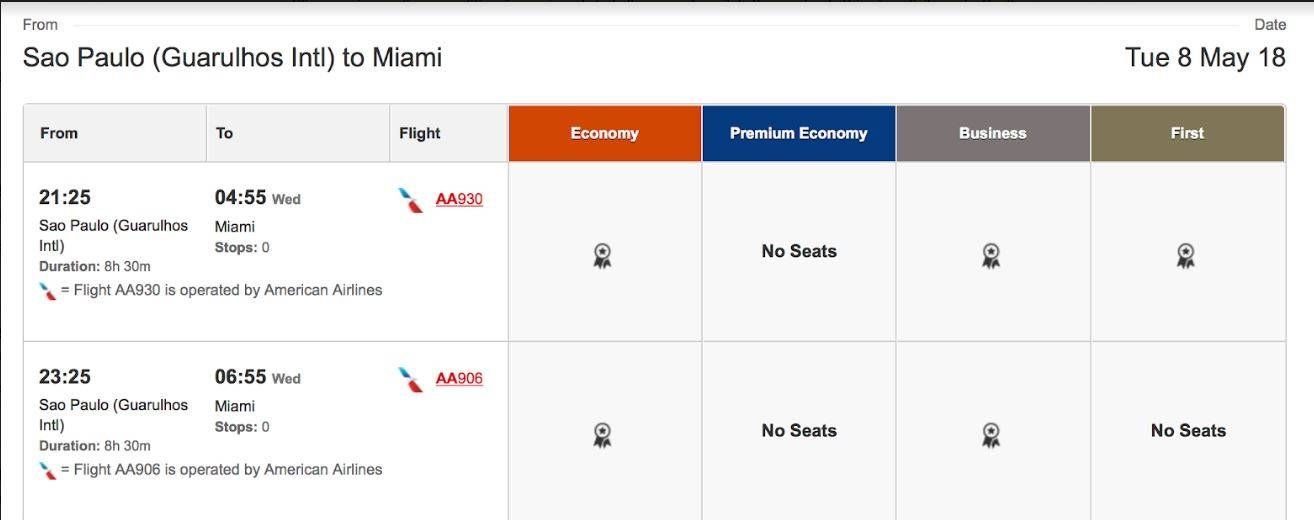Viewport: 1314px width, 520px height.
Task: Click American Airlines logo beside AA930 link
Action: coord(411,200)
